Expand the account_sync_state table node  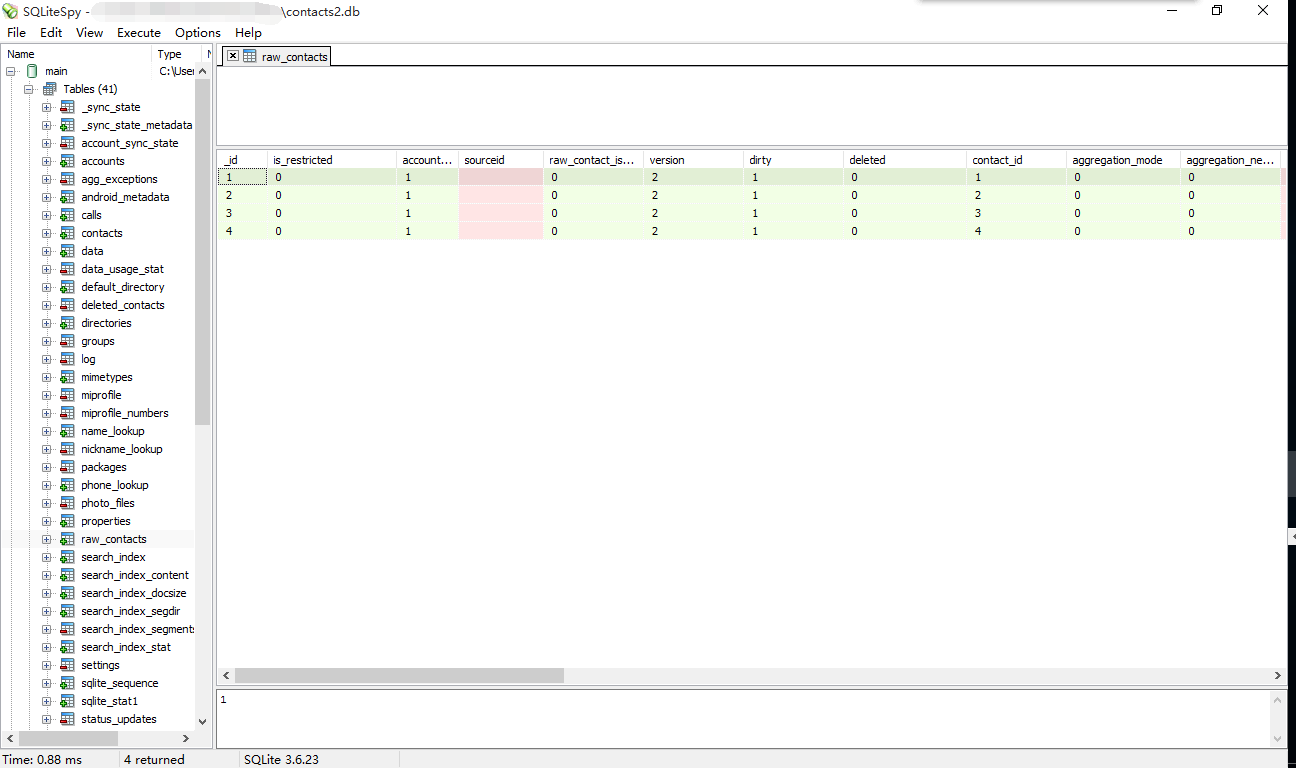coord(47,143)
